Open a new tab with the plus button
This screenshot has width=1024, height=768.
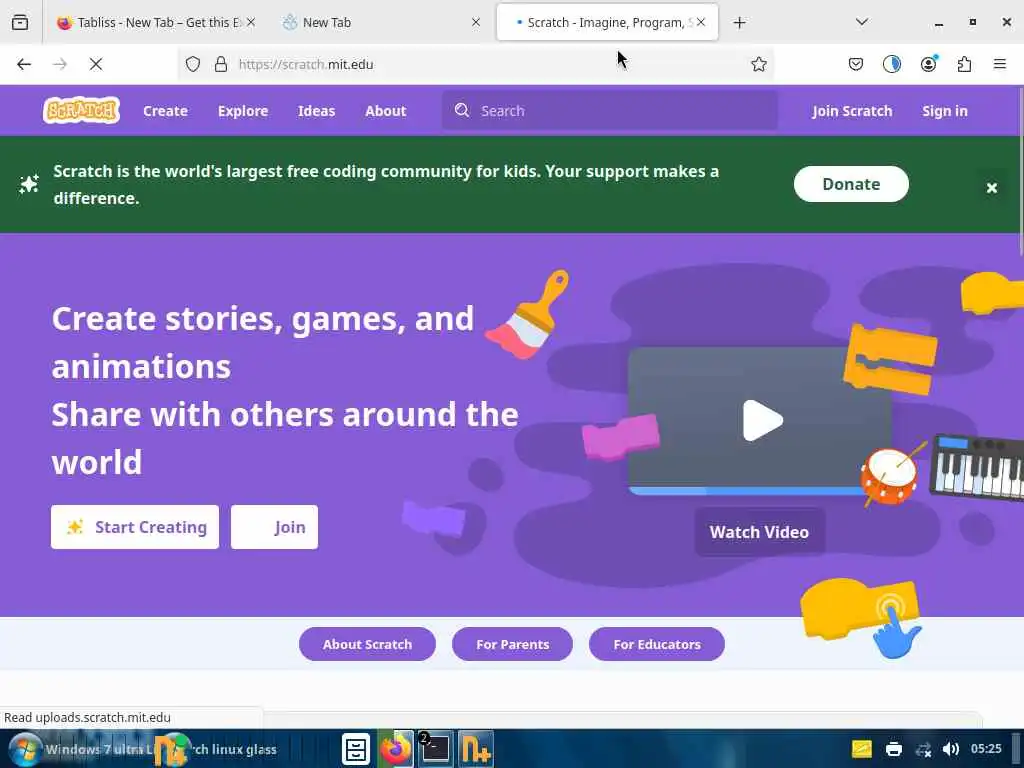click(739, 23)
